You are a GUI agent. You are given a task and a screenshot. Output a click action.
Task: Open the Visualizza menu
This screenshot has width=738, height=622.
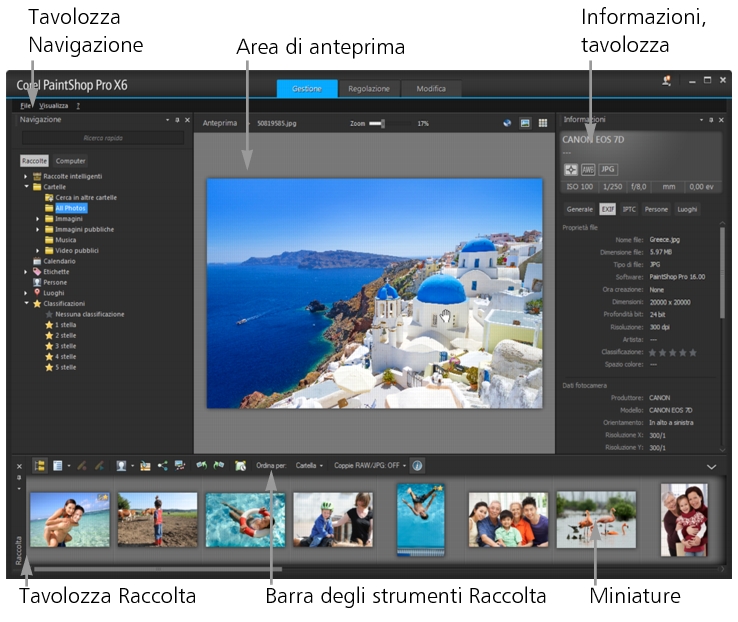coord(54,105)
